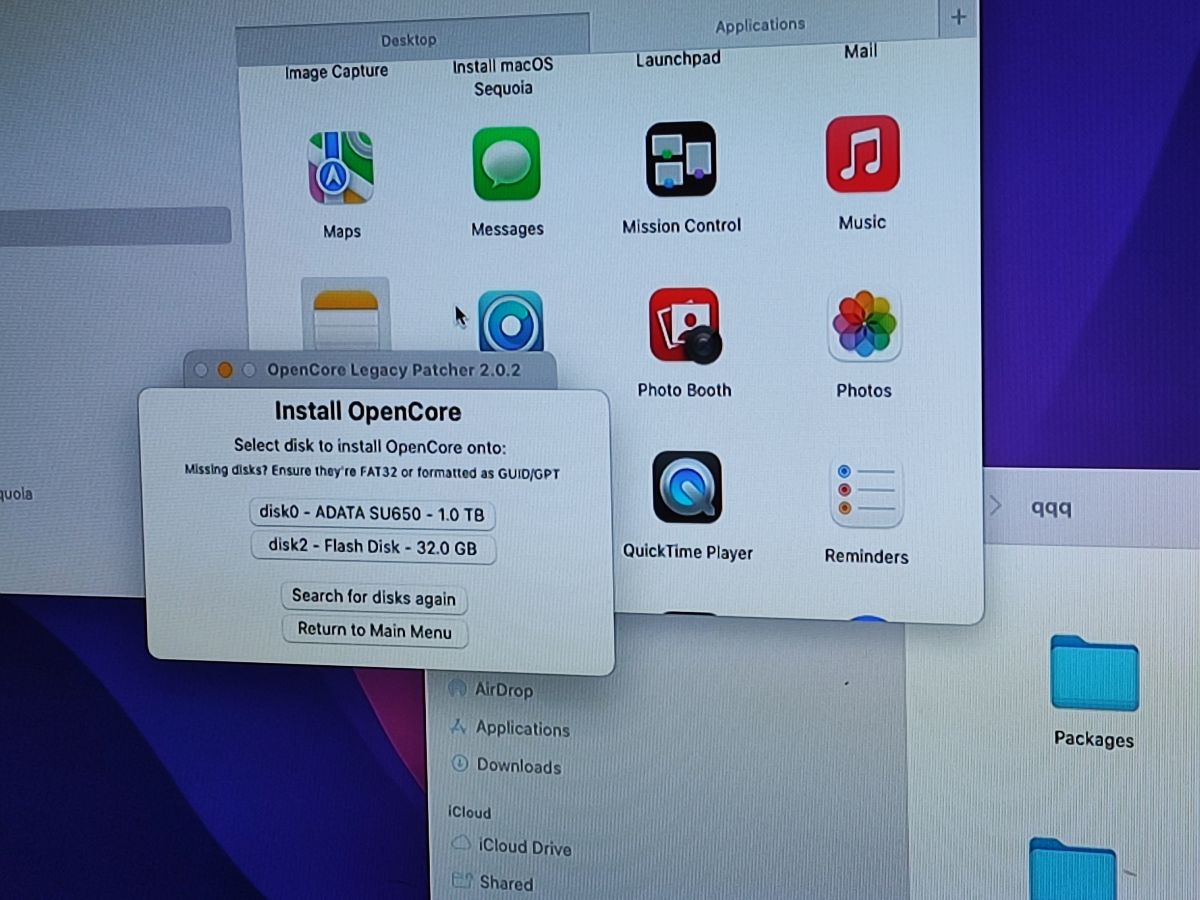The image size is (1200, 900).
Task: Open the Reminders app icon
Action: (866, 491)
